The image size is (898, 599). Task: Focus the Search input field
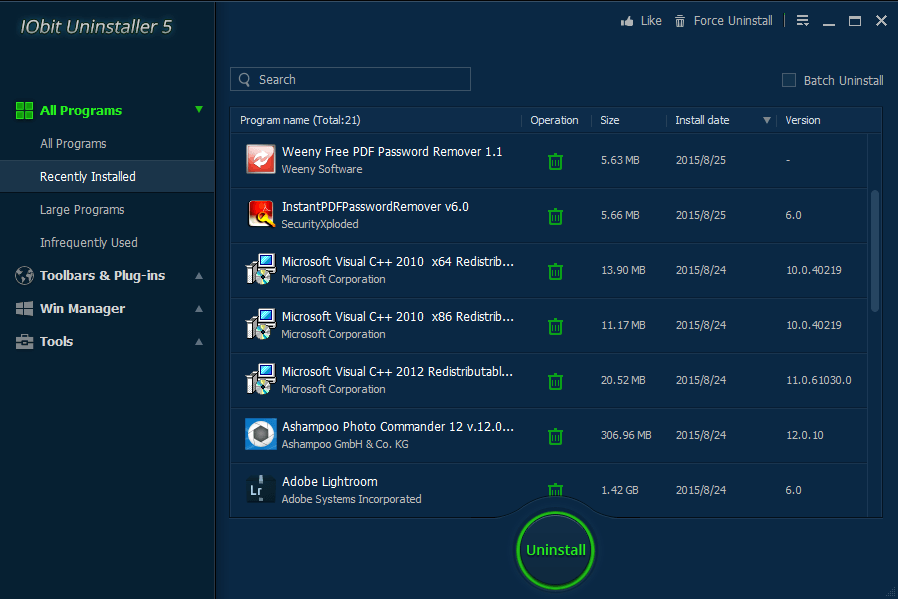click(x=350, y=80)
